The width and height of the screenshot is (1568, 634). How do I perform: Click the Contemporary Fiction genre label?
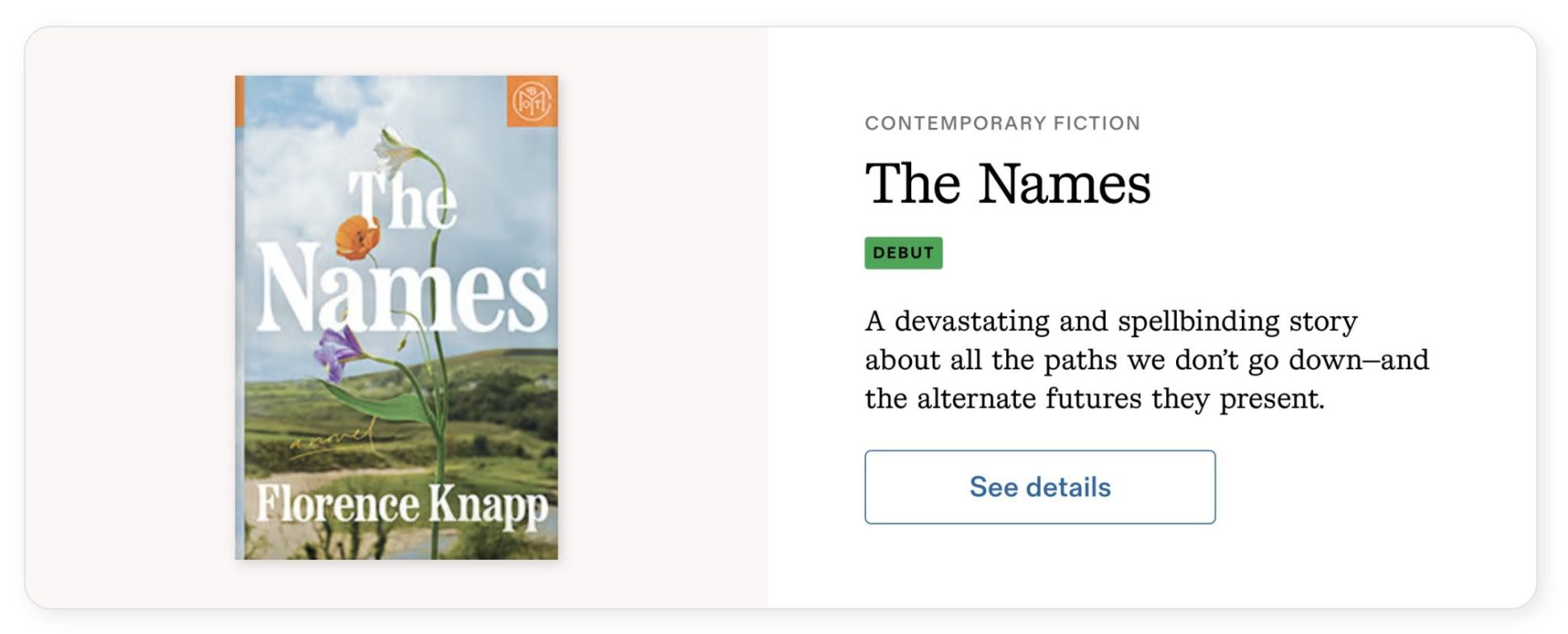pyautogui.click(x=1002, y=123)
